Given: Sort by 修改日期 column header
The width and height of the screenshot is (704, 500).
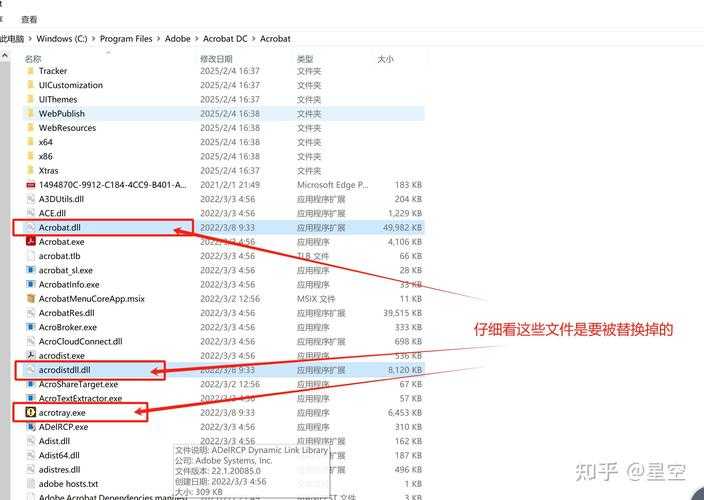Looking at the screenshot, I should point(216,59).
